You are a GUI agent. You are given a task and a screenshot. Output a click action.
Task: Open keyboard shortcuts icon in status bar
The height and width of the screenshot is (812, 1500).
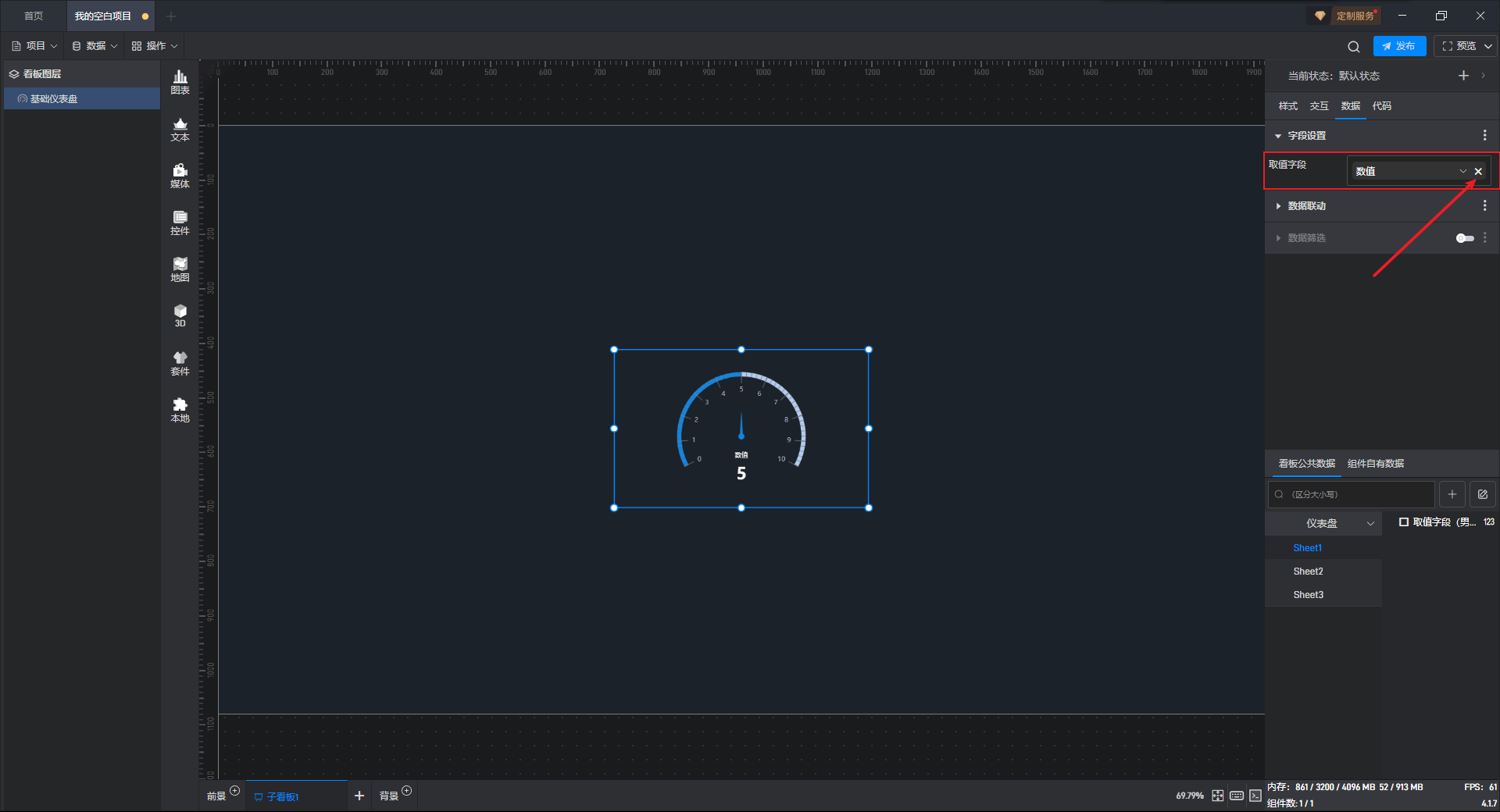[1237, 796]
